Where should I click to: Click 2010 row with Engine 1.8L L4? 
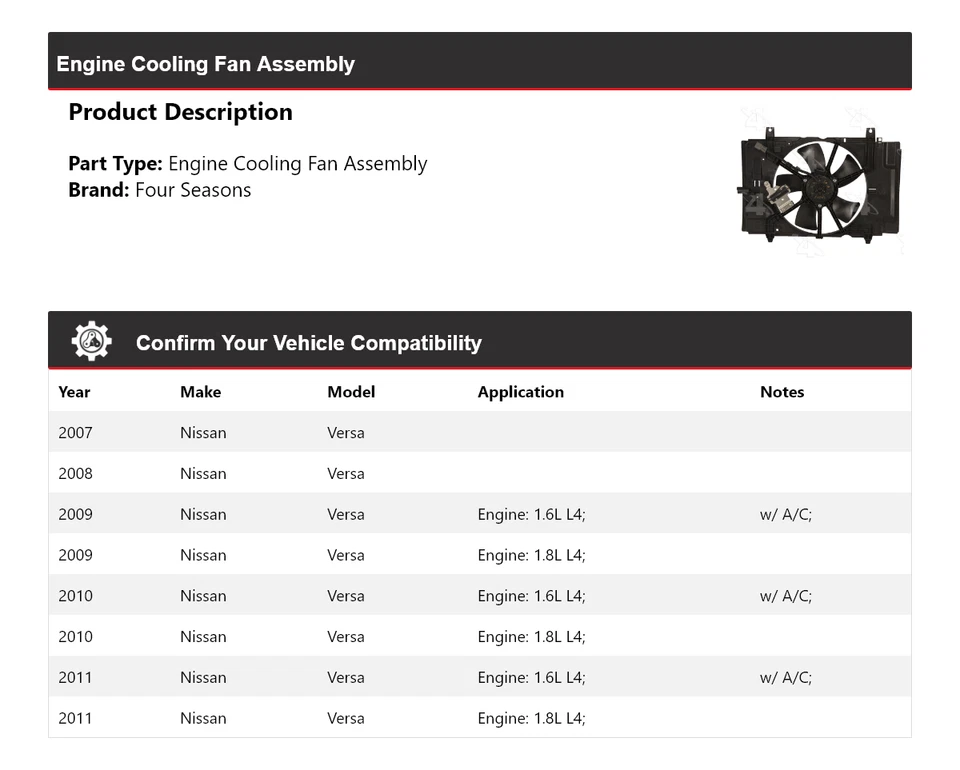(479, 637)
